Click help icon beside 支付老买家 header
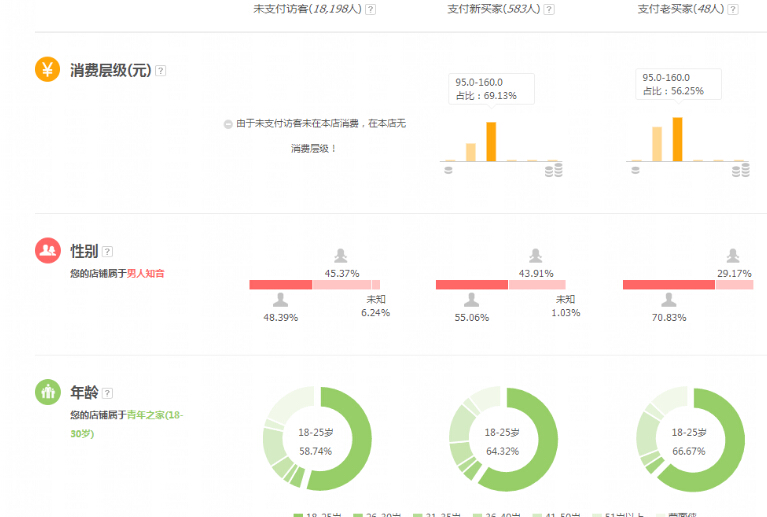This screenshot has width=767, height=517. pos(733,9)
